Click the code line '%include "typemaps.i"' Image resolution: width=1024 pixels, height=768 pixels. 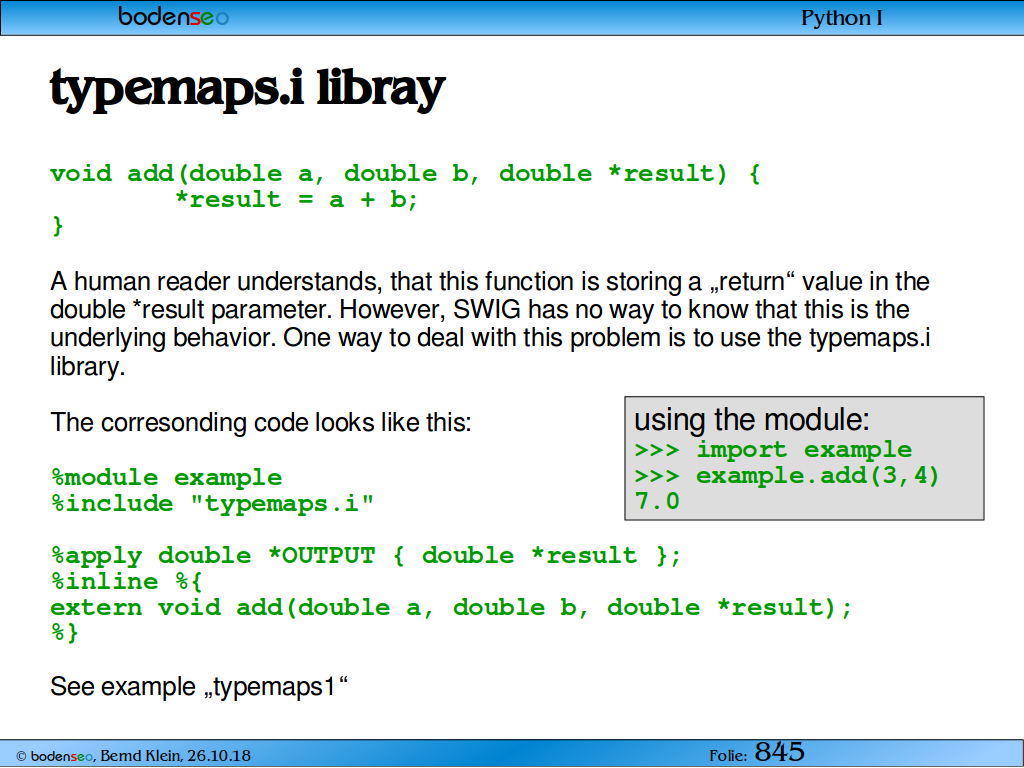[x=212, y=504]
